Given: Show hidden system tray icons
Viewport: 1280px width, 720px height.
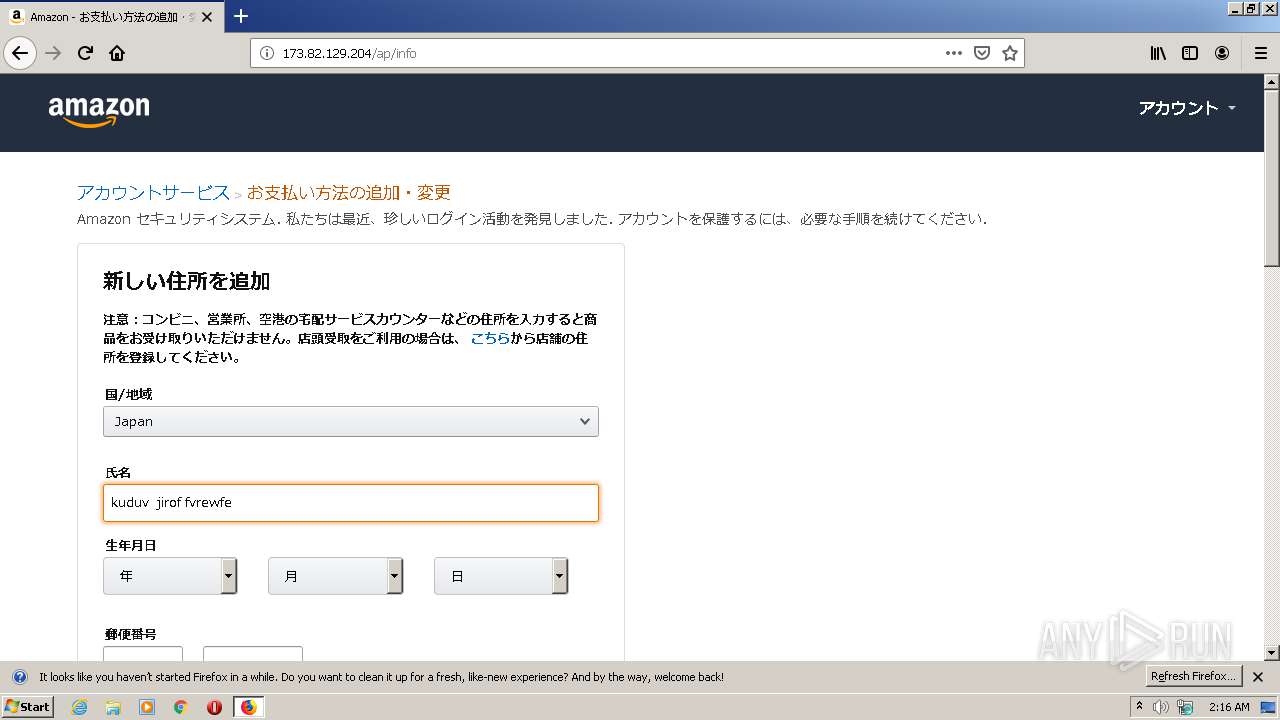Looking at the screenshot, I should (1139, 707).
